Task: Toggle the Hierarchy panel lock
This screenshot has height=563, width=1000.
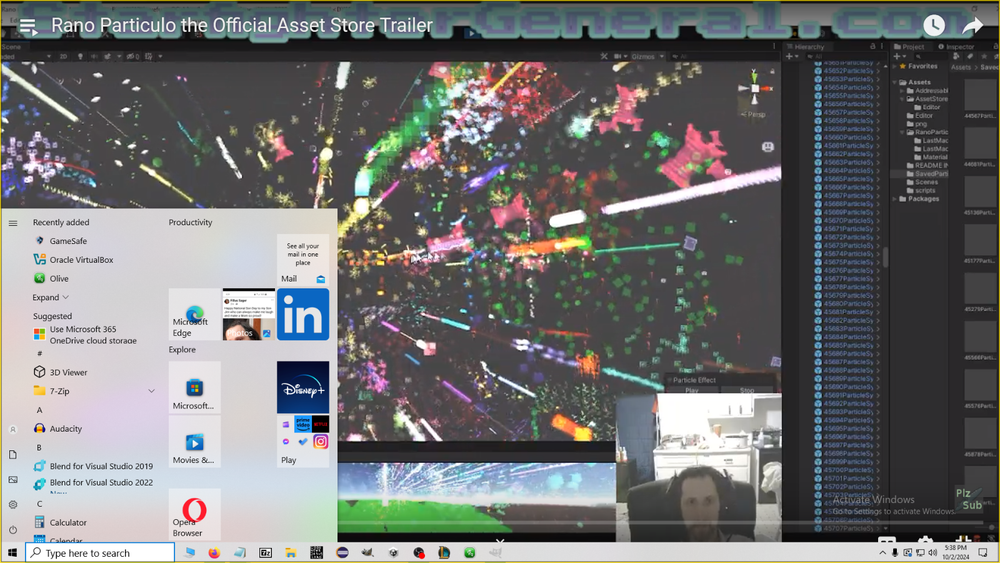Action: pyautogui.click(x=872, y=47)
